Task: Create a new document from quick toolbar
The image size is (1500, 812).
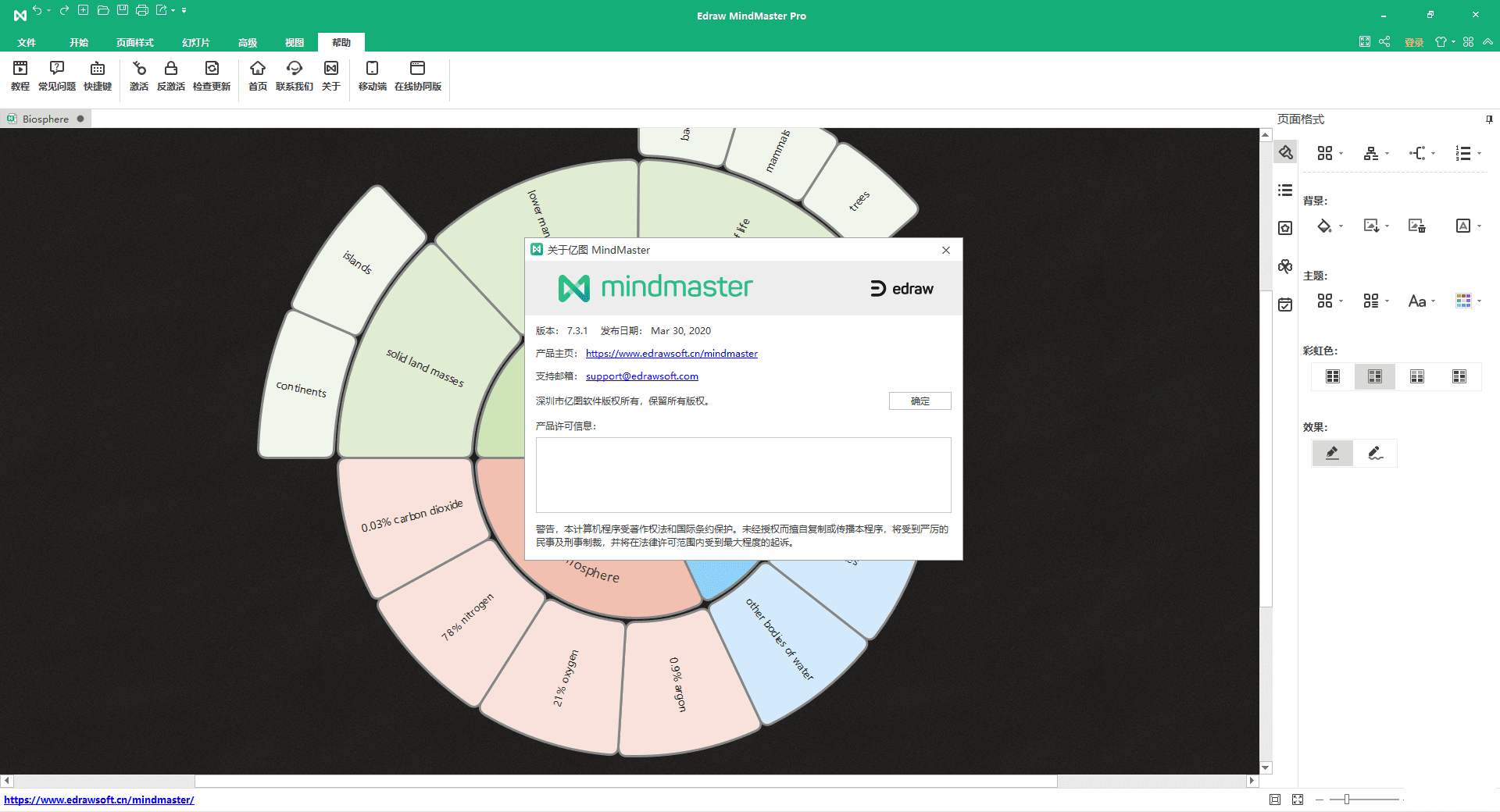Action: pyautogui.click(x=84, y=11)
